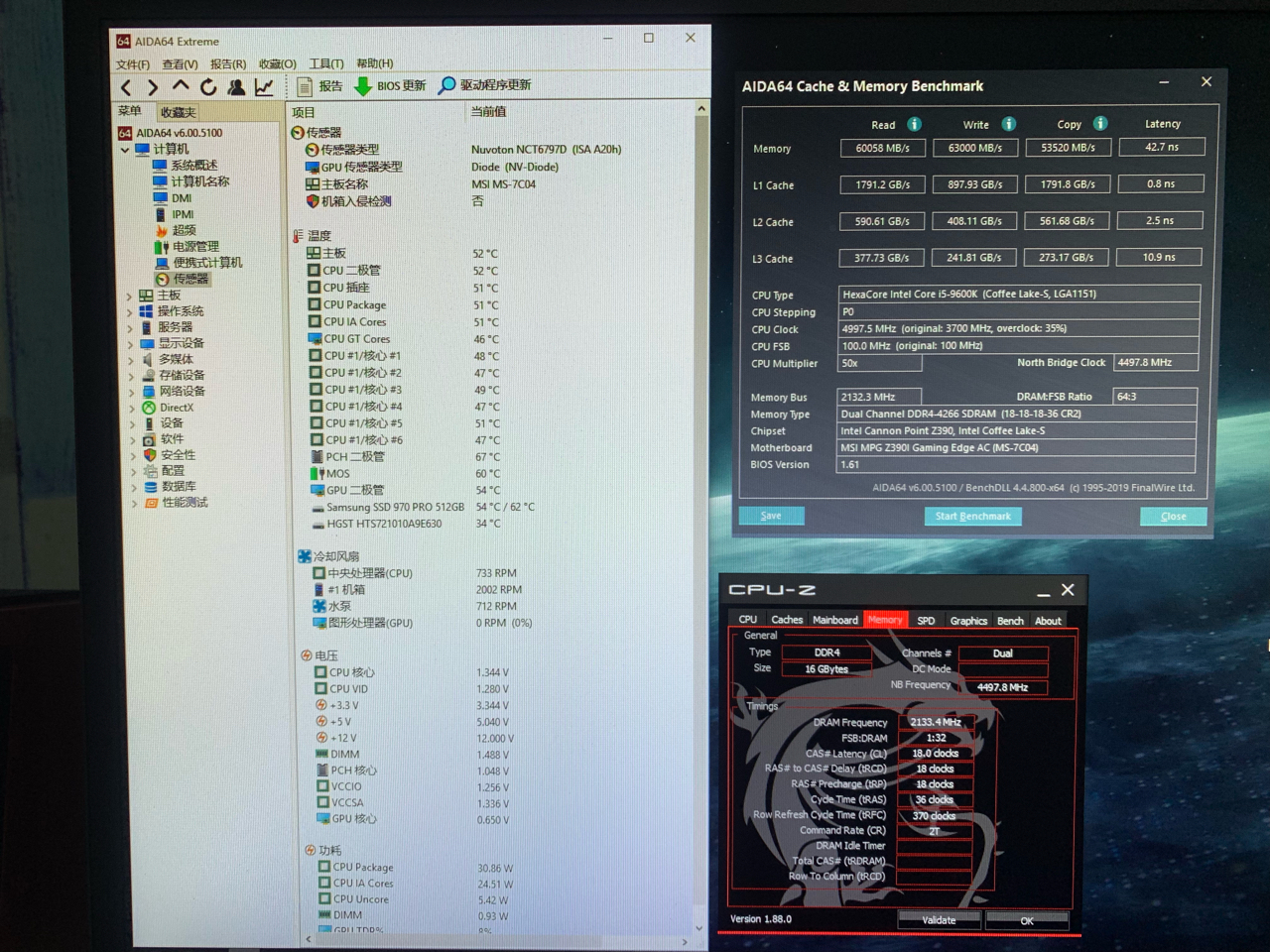Select the 便携式计算机 tree item
The width and height of the screenshot is (1270, 952).
pos(198,263)
